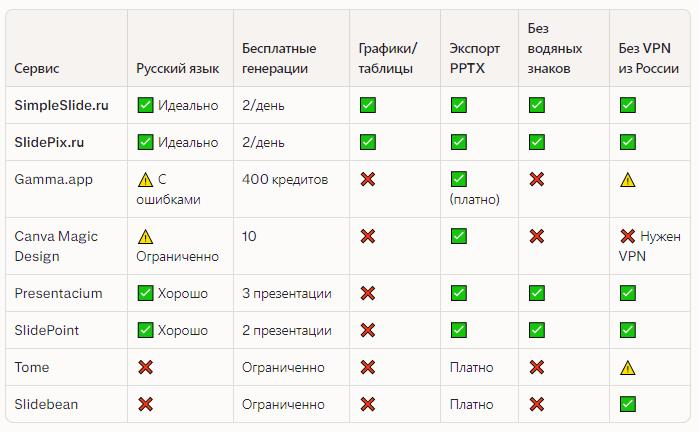Click the green checkmark in SimpleSlide.ru Графики/таблицы cell
Screen dimensions: 699x432
(368, 104)
